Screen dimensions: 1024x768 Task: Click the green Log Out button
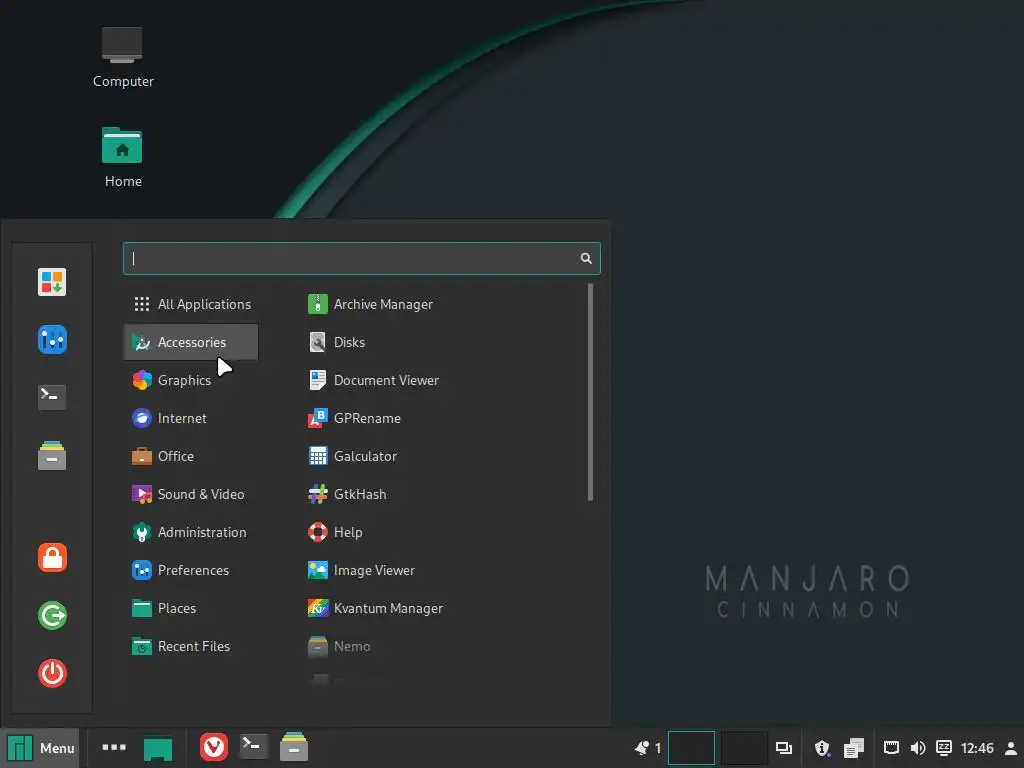(52, 615)
